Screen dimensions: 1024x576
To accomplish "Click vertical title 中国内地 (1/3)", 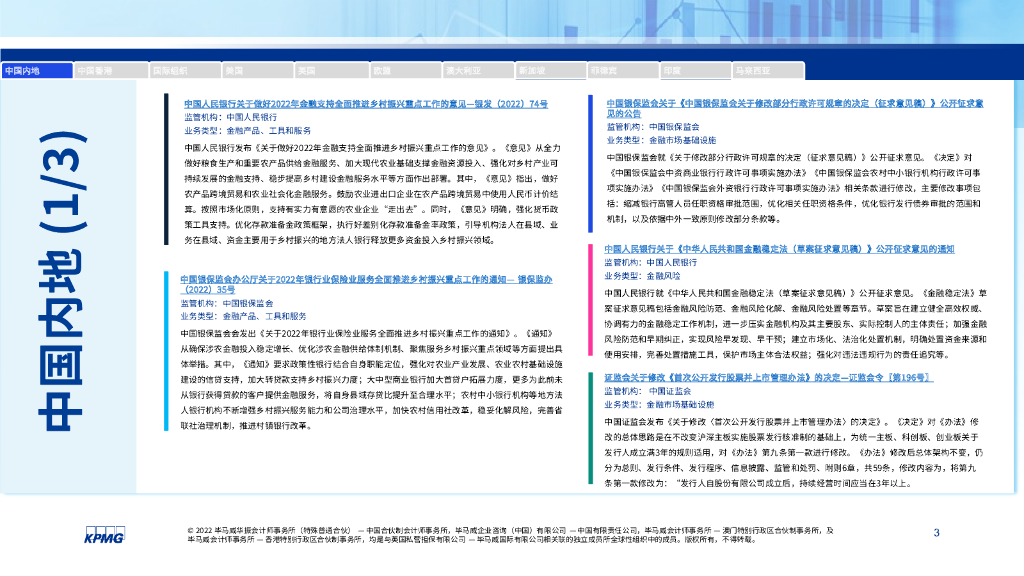I will pos(61,281).
